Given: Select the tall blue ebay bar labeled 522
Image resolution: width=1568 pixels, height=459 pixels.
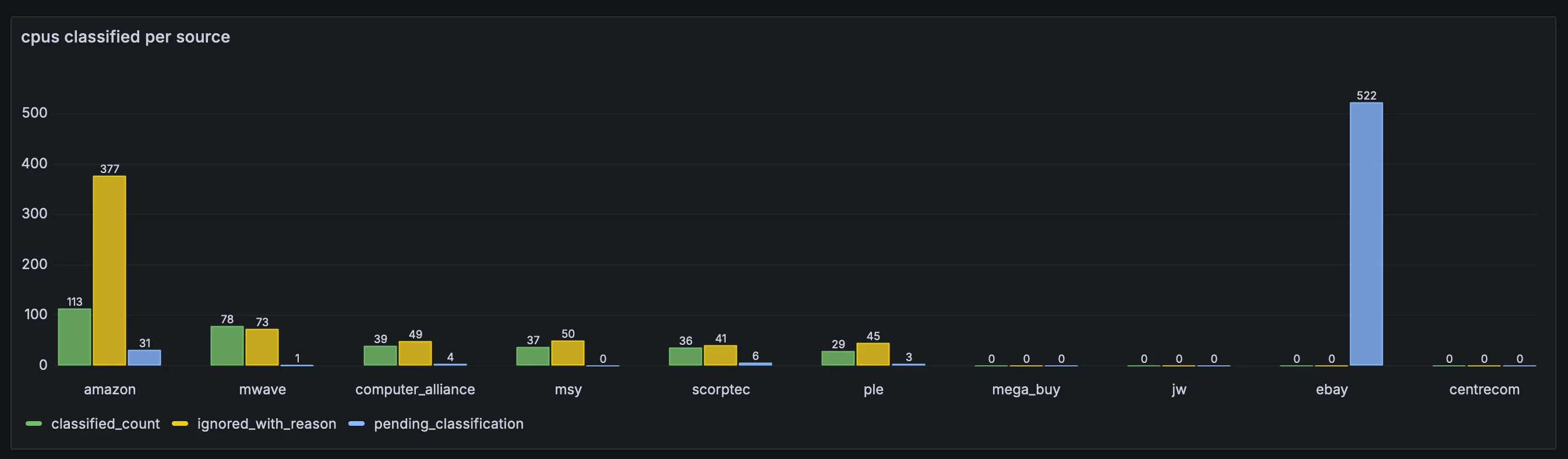Looking at the screenshot, I should click(1366, 234).
